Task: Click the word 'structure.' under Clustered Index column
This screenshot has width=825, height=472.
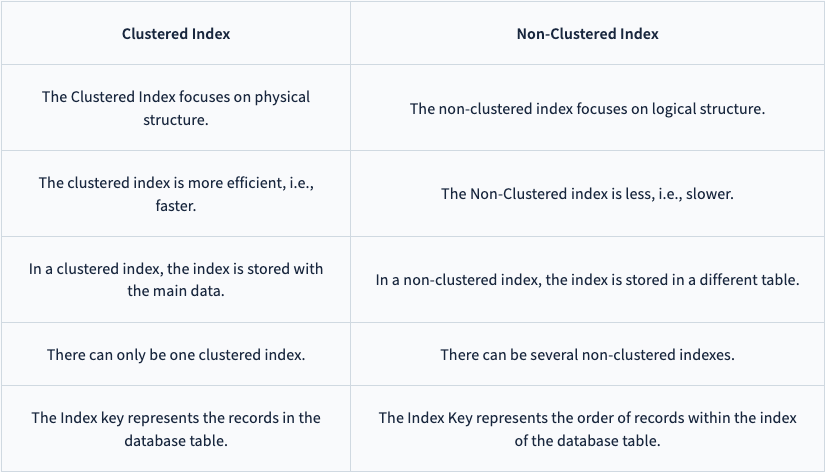Action: click(x=176, y=119)
